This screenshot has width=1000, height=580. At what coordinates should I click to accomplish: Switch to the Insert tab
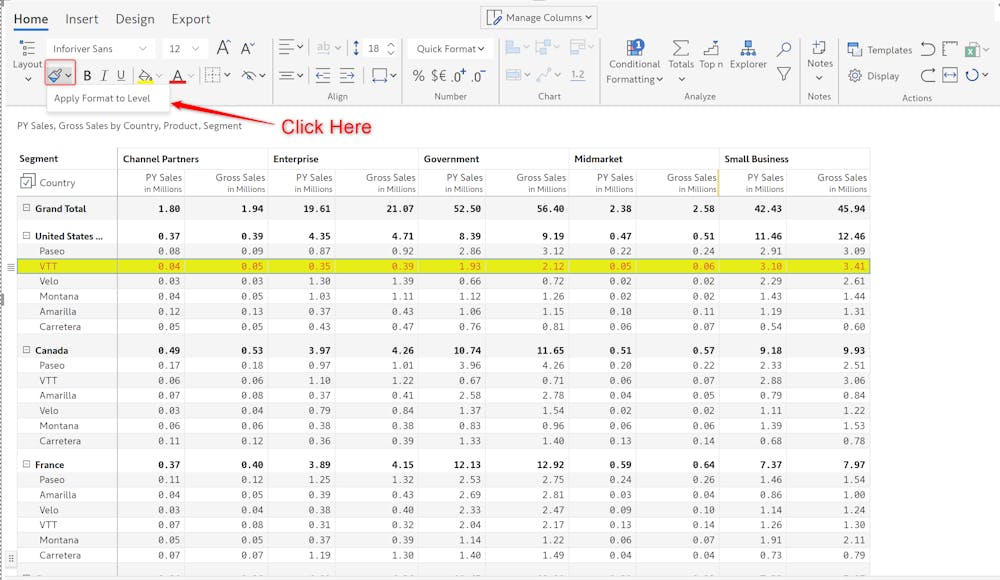tap(82, 19)
